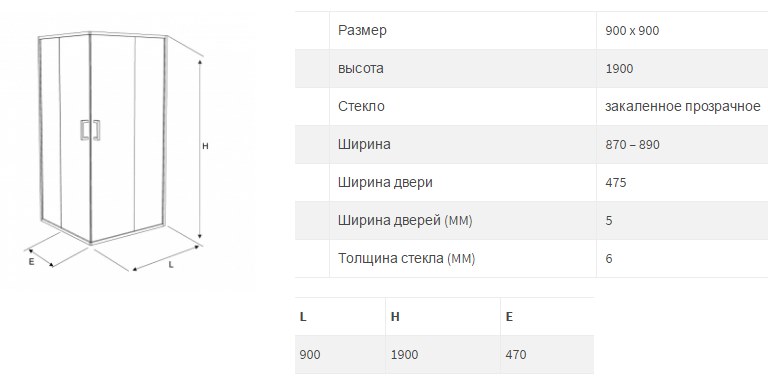Click the E dimension label on diagram

(x=31, y=261)
